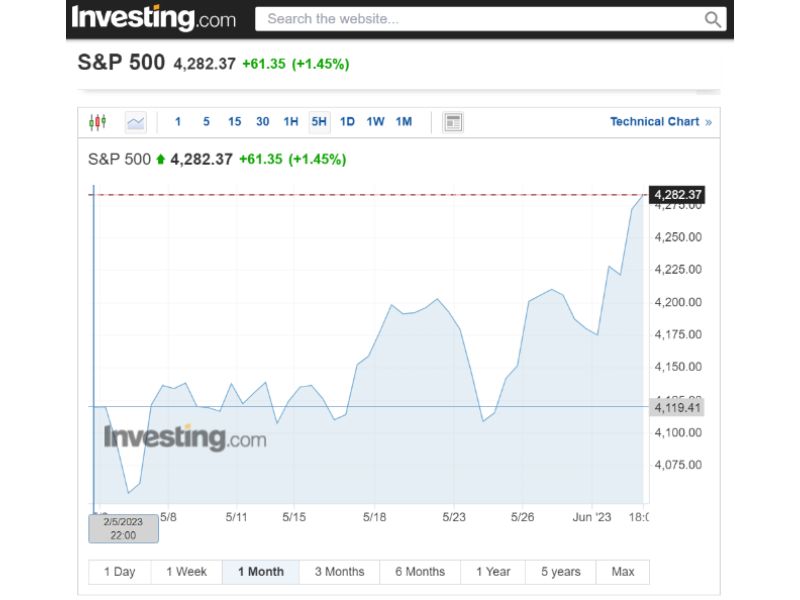This screenshot has height=600, width=800.
Task: Select the area chart type icon
Action: tap(136, 122)
